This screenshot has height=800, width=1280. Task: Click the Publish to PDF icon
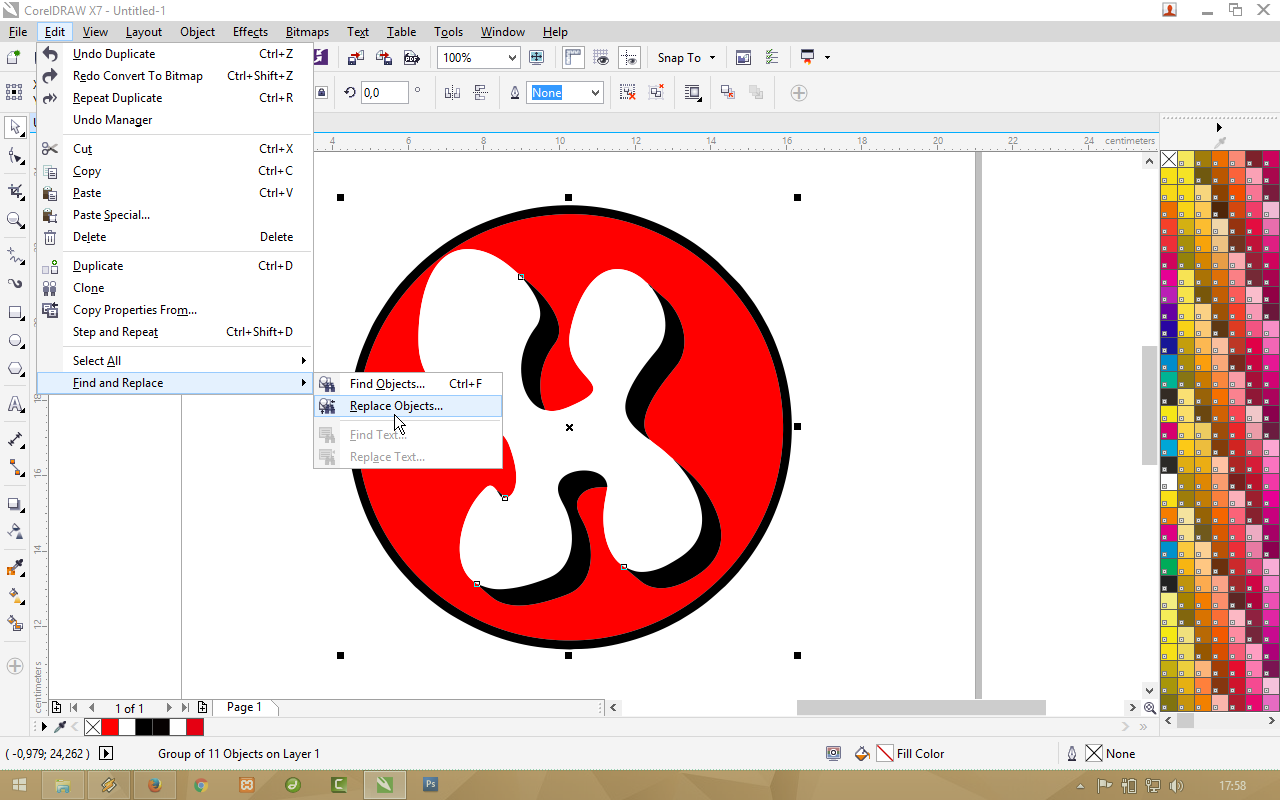(x=411, y=57)
